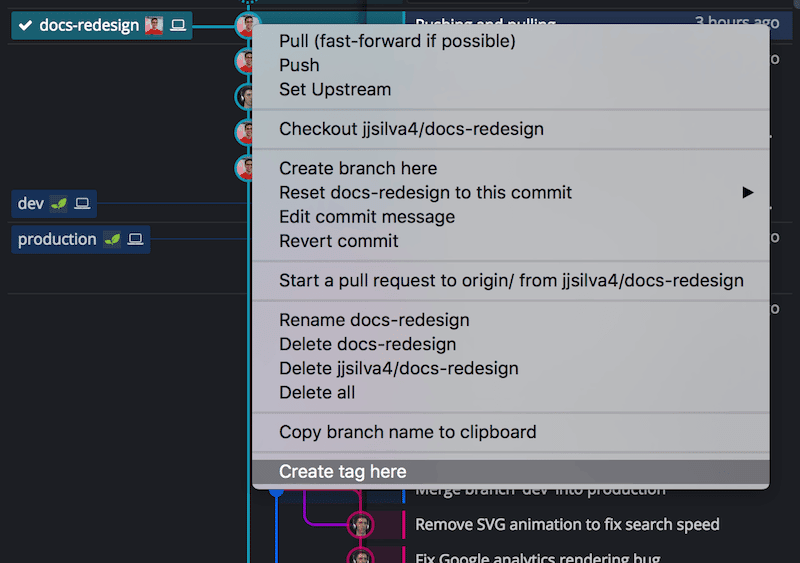Click the laptop icon on dev branch label
Screen dimensions: 800x563
click(82, 204)
